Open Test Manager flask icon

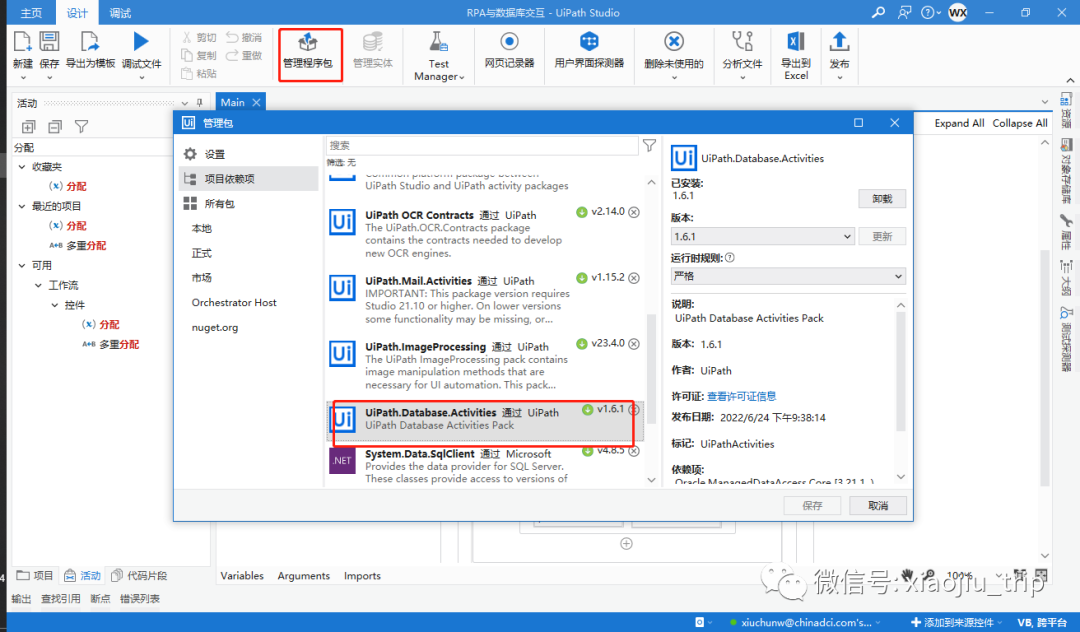tap(439, 42)
